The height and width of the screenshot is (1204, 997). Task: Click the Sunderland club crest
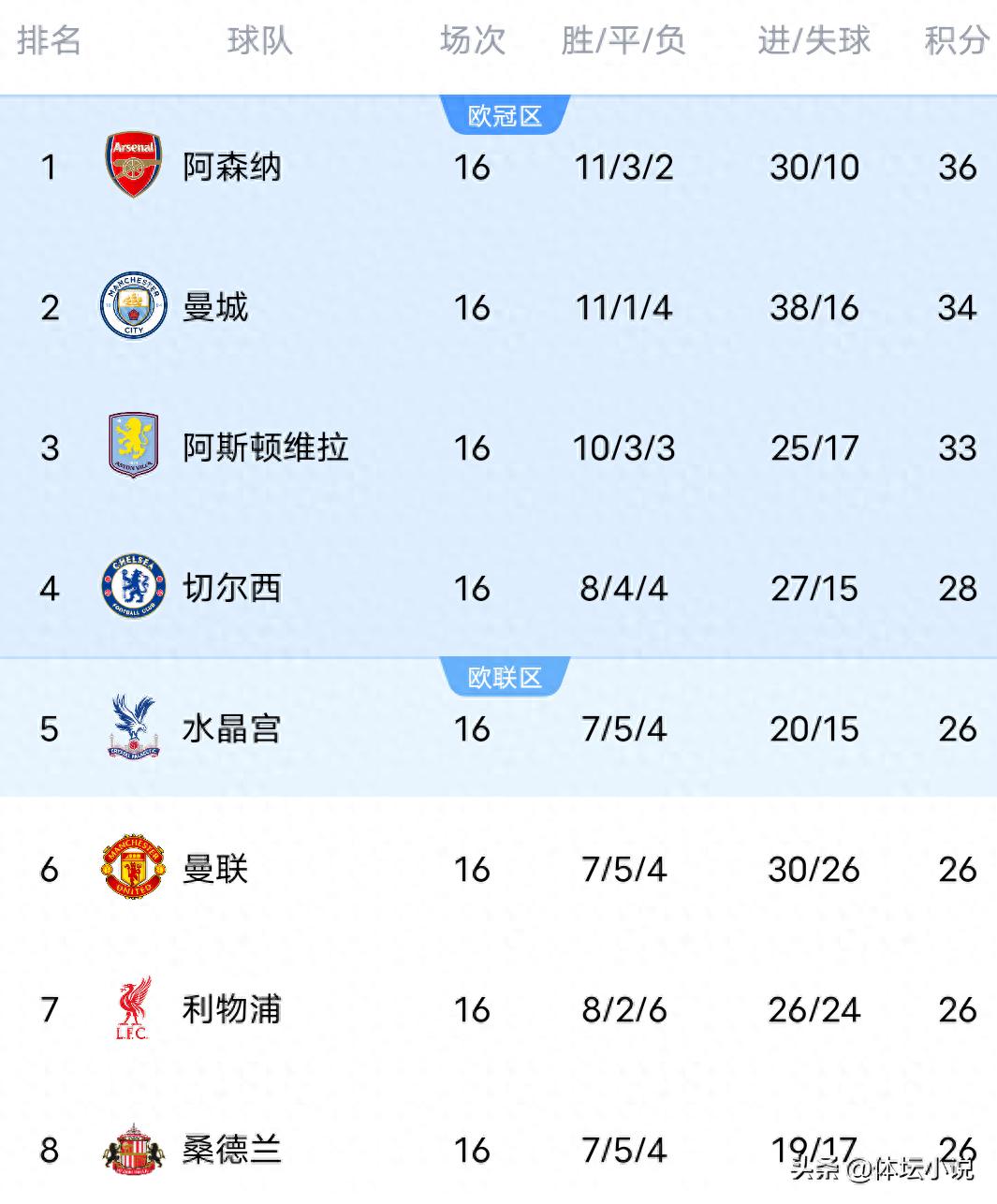[x=133, y=1150]
